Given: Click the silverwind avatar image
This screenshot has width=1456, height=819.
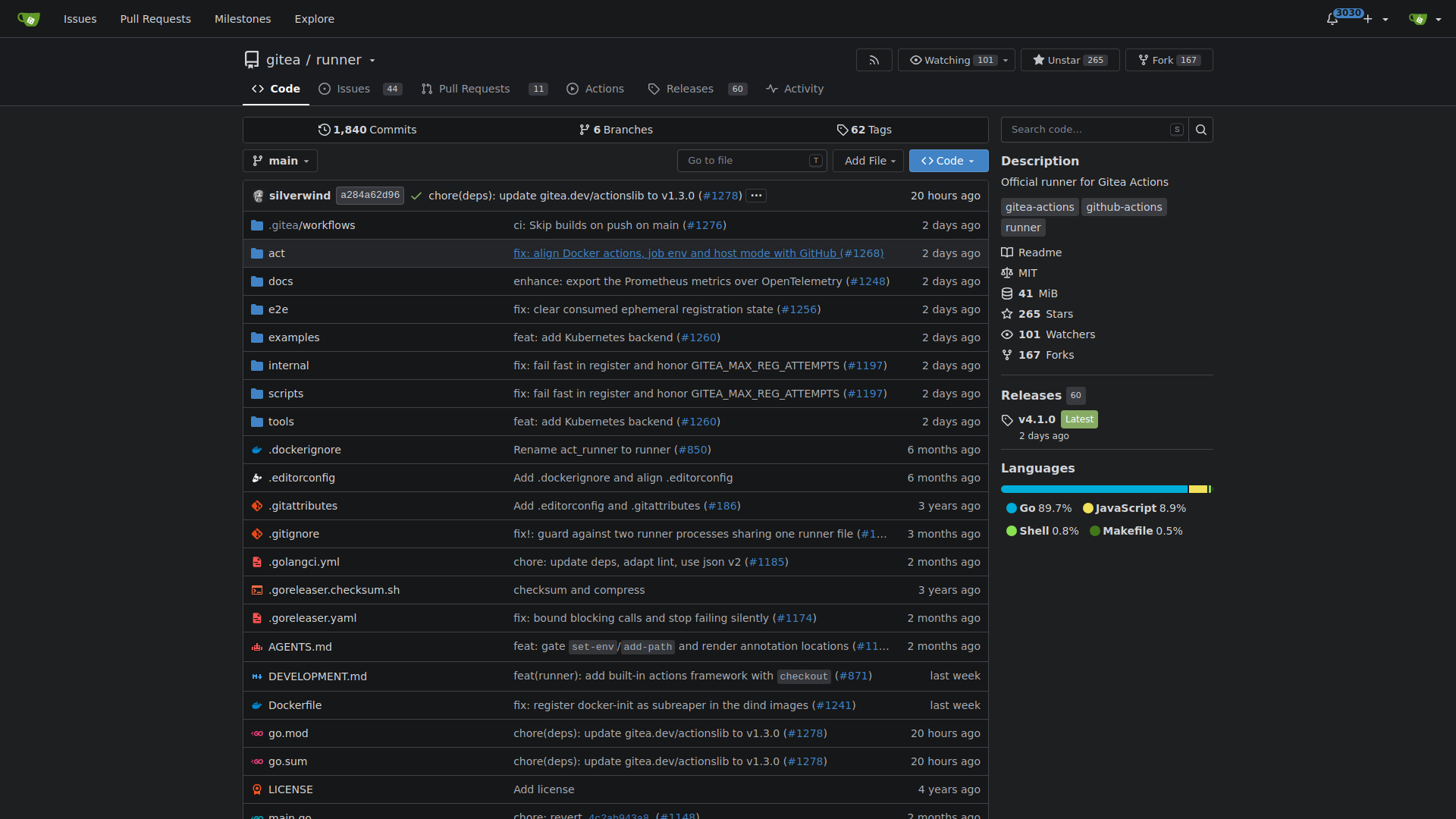Looking at the screenshot, I should pyautogui.click(x=258, y=196).
